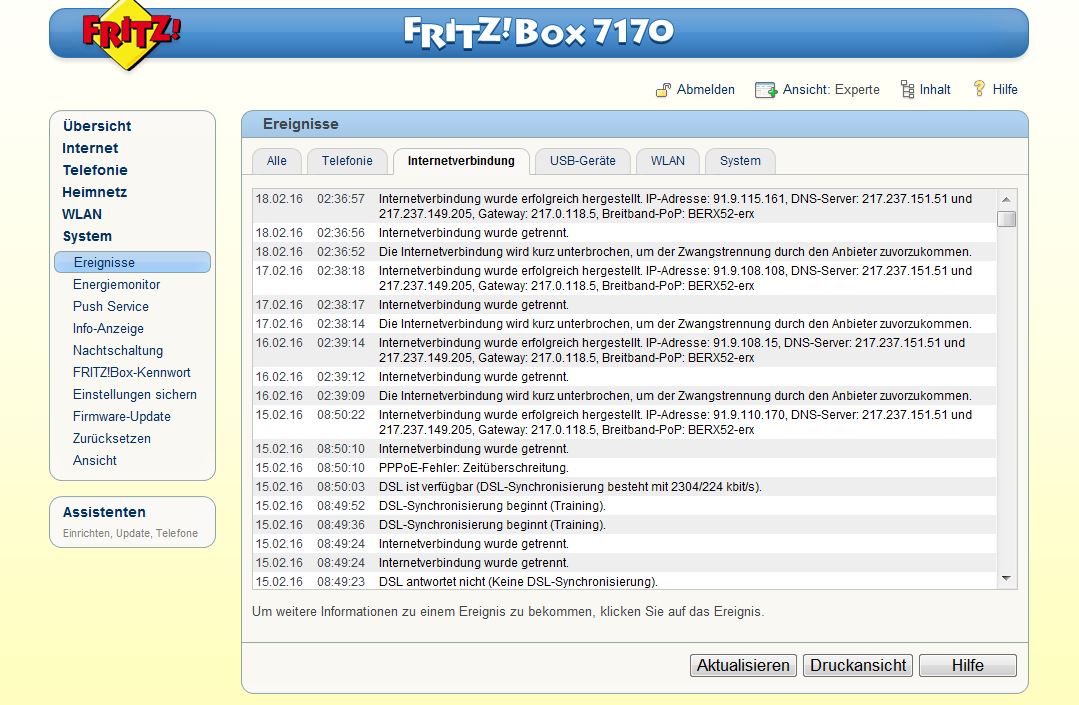Viewport: 1079px width, 705px height.
Task: Switch view via Ansicht: Experte link
Action: point(831,89)
